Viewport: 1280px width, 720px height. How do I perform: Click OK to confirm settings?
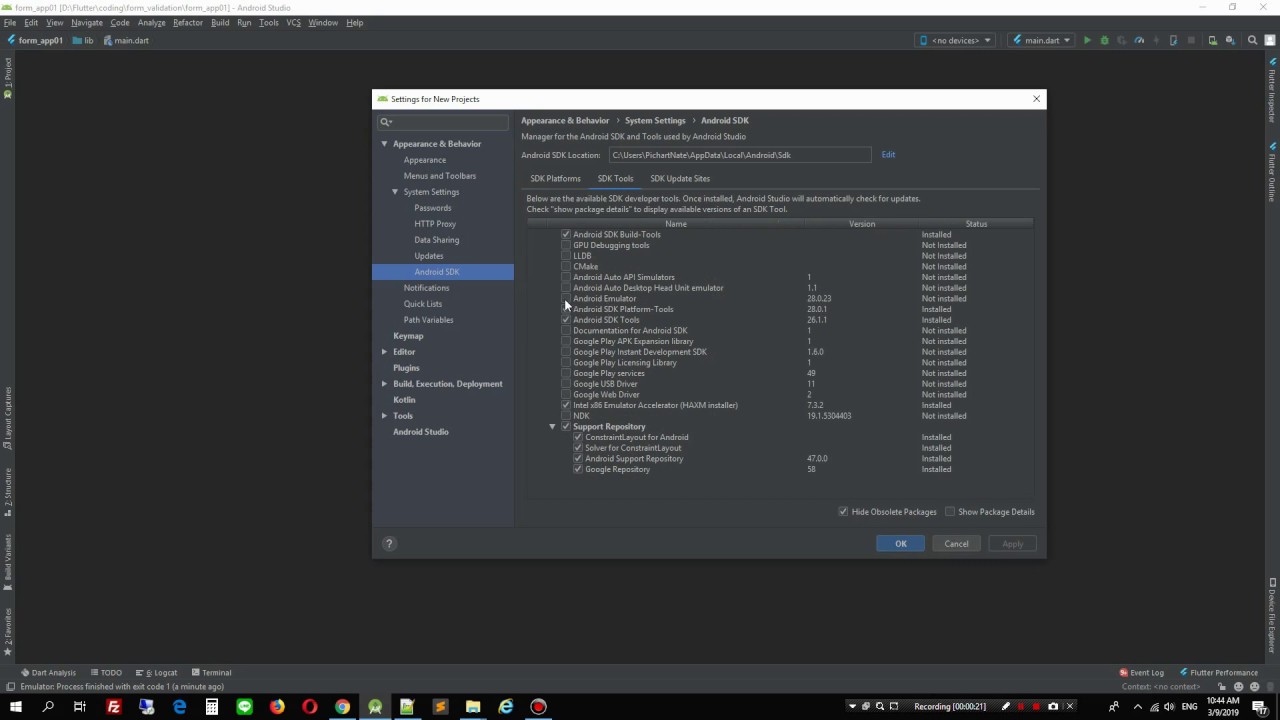pyautogui.click(x=901, y=544)
